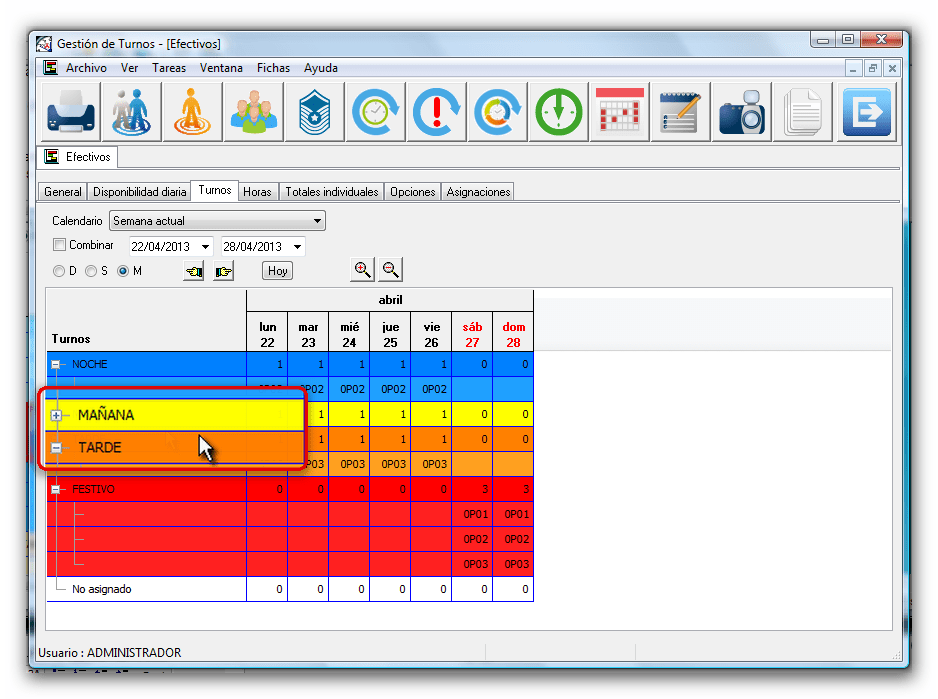Switch to the Asignaciones tab
The width and height of the screenshot is (938, 699).
pos(478,192)
